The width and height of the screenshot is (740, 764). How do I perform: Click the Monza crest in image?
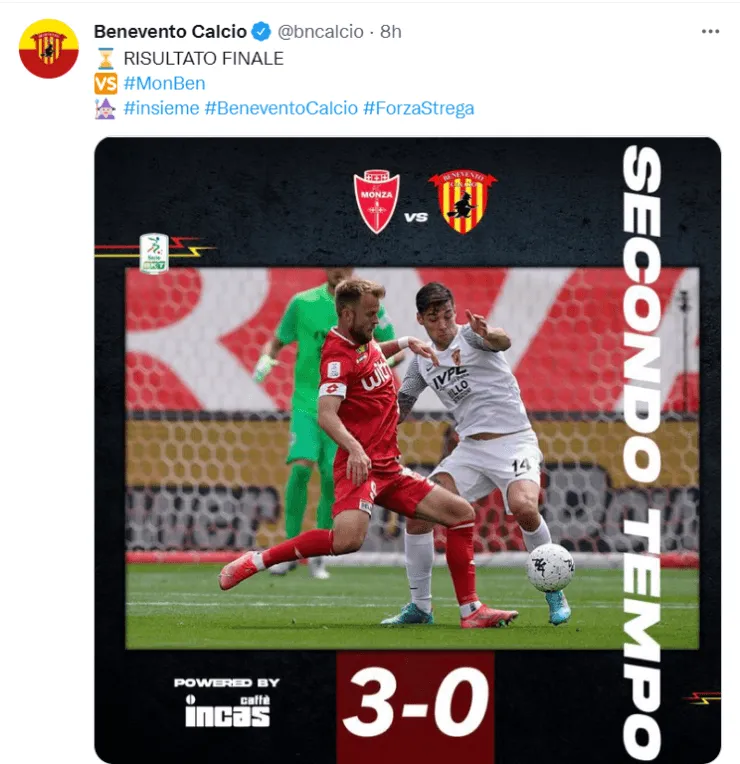[x=376, y=201]
